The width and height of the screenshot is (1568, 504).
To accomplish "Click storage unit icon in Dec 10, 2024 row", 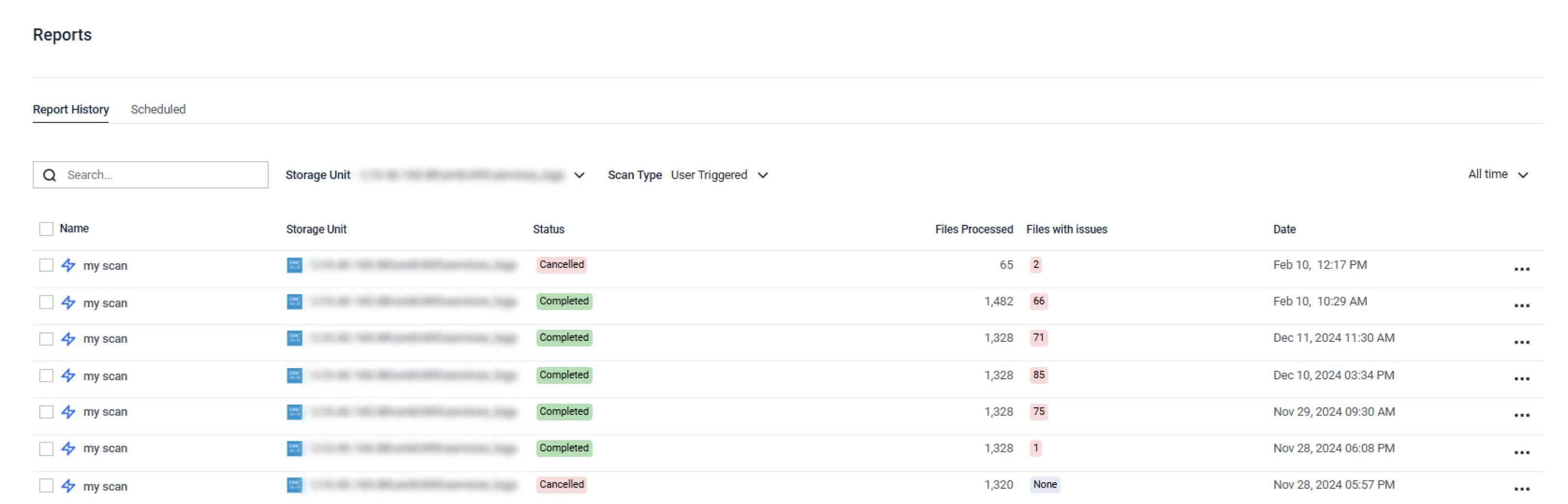I will pyautogui.click(x=295, y=375).
